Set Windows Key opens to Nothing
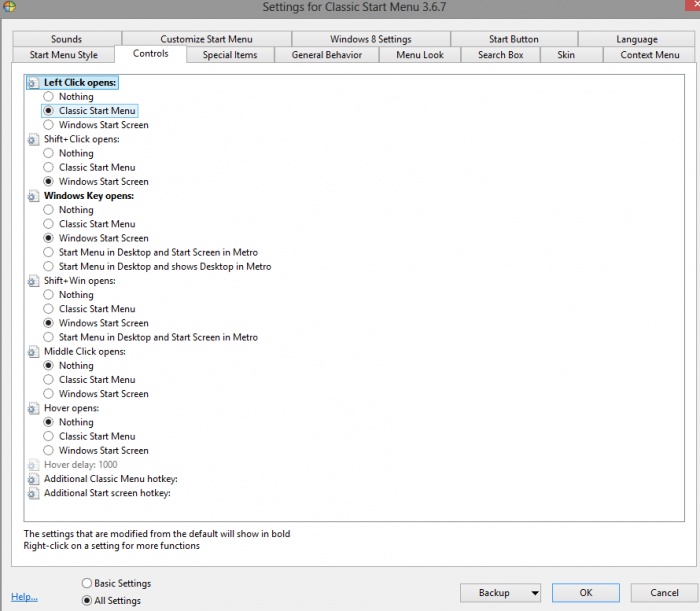This screenshot has height=611, width=700. point(48,210)
